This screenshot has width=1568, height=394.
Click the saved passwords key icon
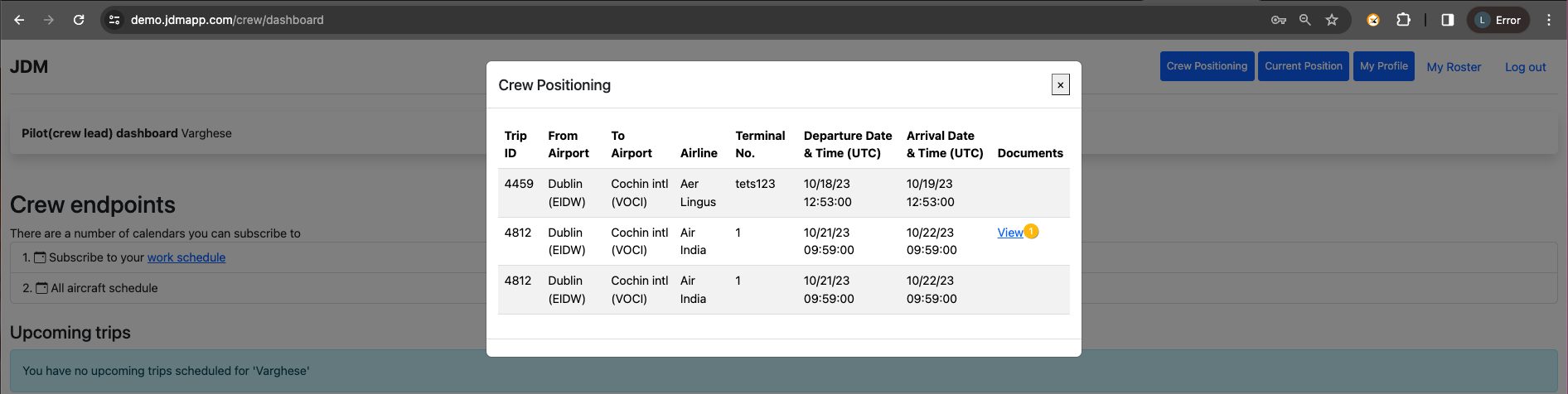[1278, 20]
